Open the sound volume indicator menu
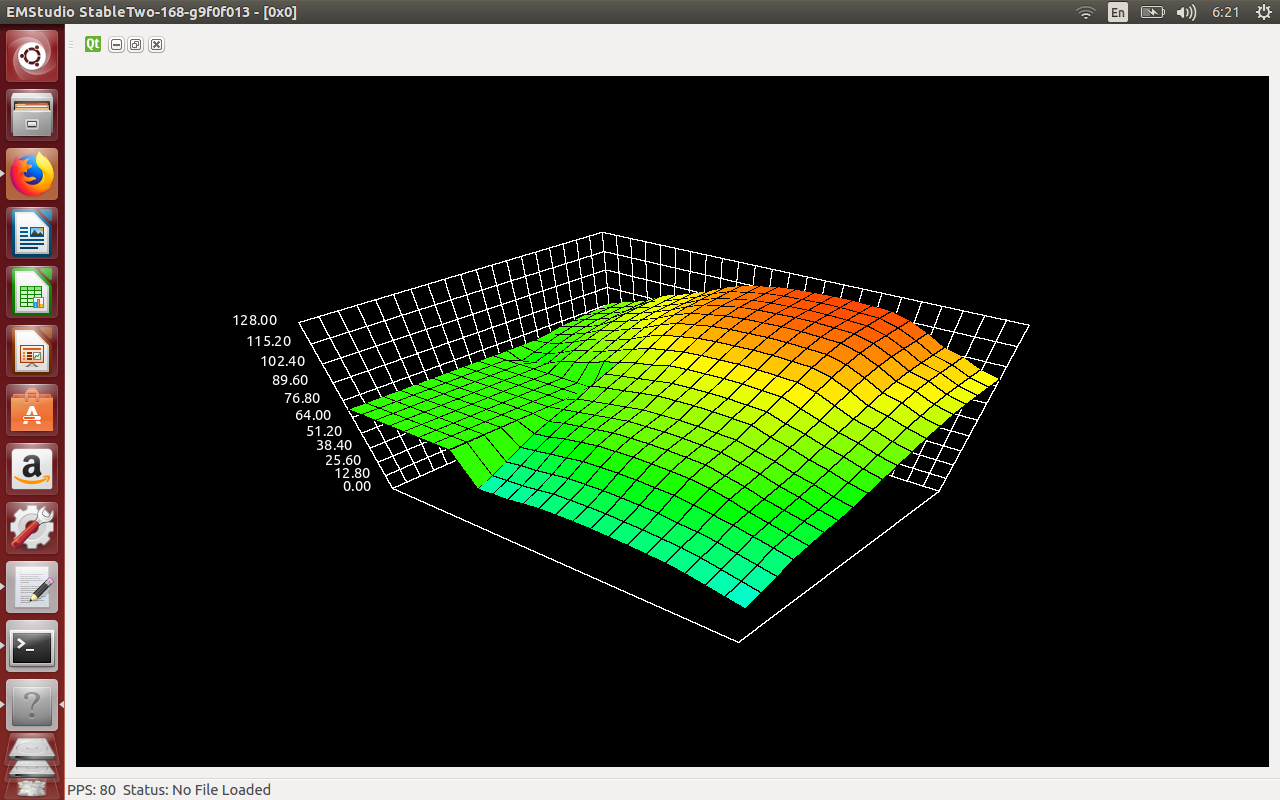 (x=1186, y=12)
